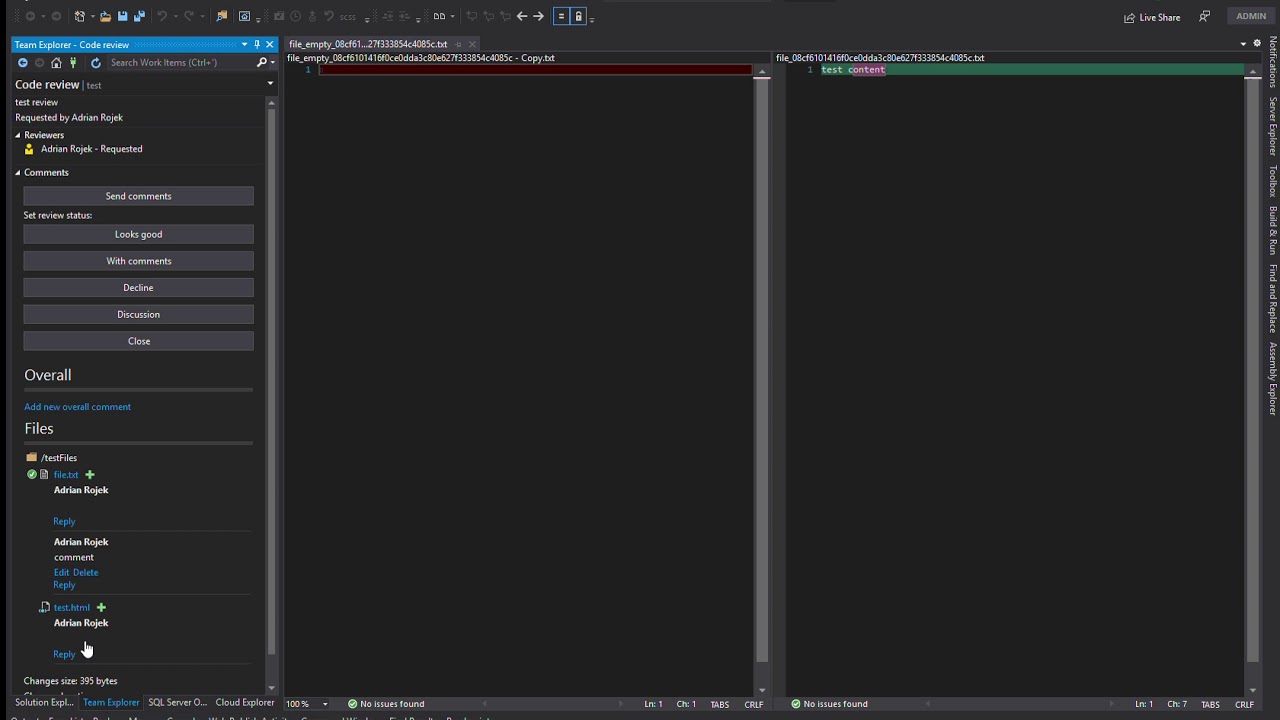Click the Close review button
Screen dimensions: 1280x720
(139, 341)
